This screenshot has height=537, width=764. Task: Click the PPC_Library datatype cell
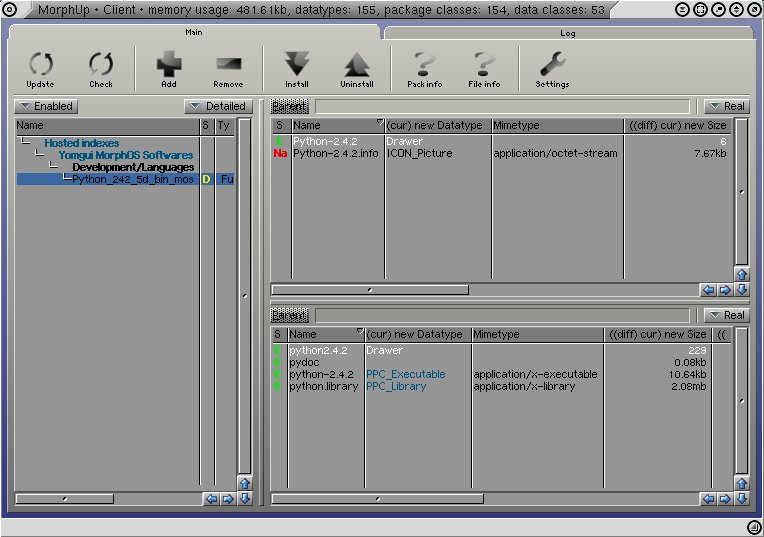coord(396,386)
